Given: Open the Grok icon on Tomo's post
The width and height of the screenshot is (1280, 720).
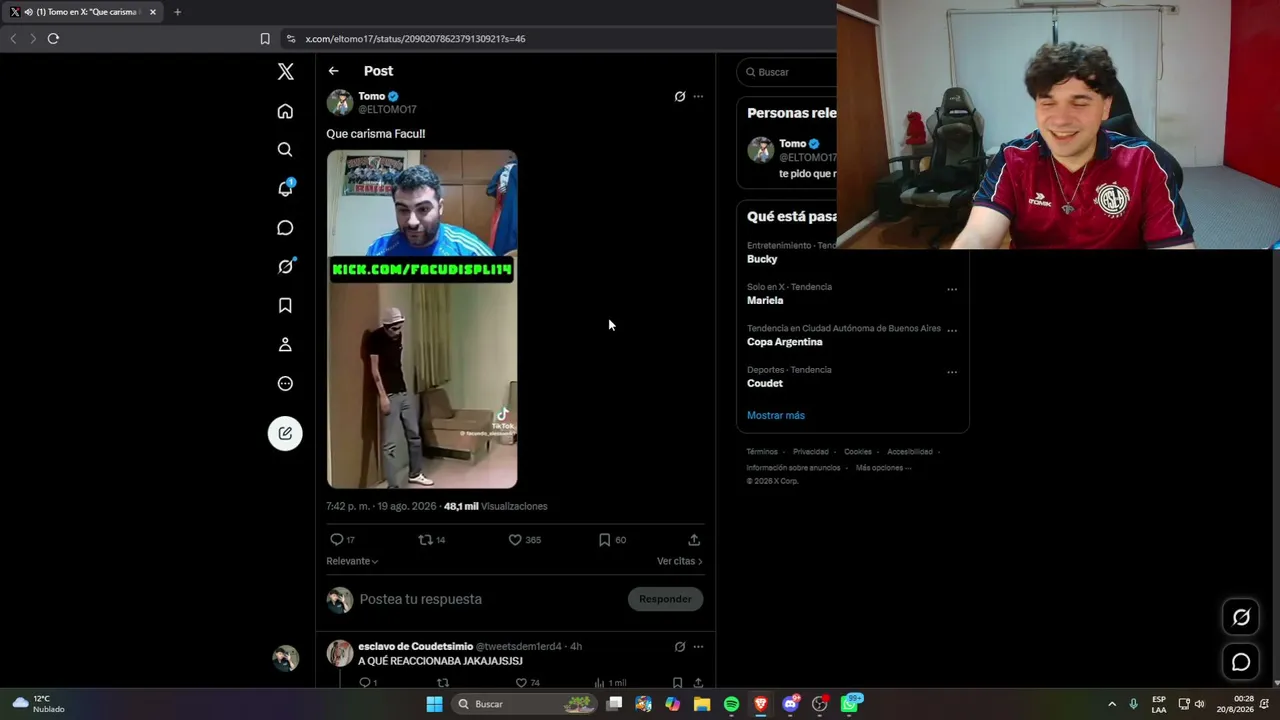Looking at the screenshot, I should tap(680, 97).
